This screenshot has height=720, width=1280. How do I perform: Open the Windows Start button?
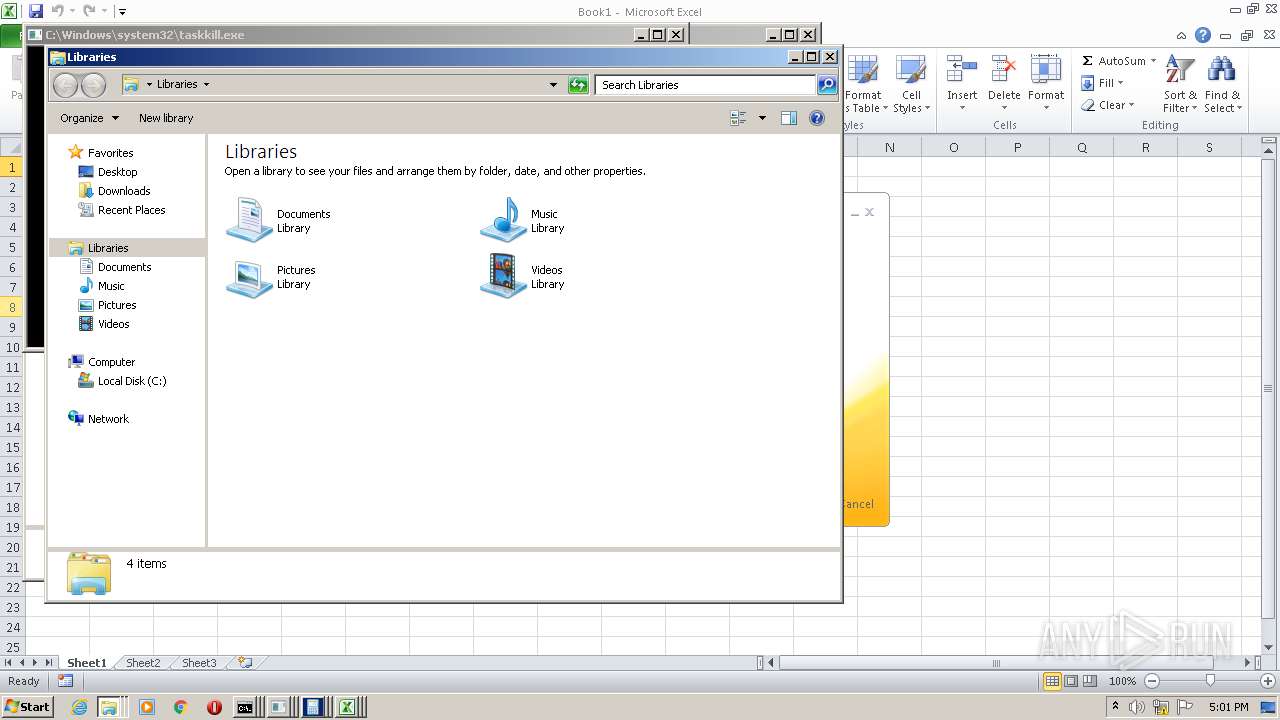(x=27, y=706)
